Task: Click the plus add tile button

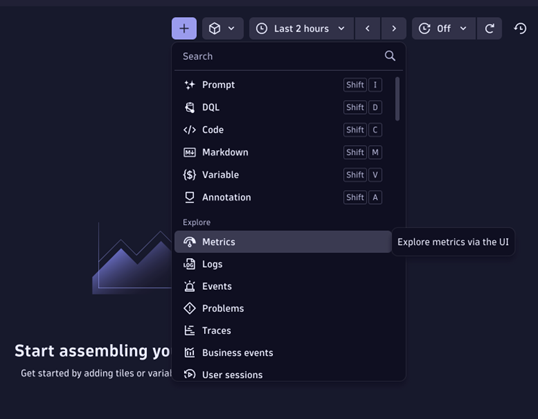Action: [x=184, y=28]
